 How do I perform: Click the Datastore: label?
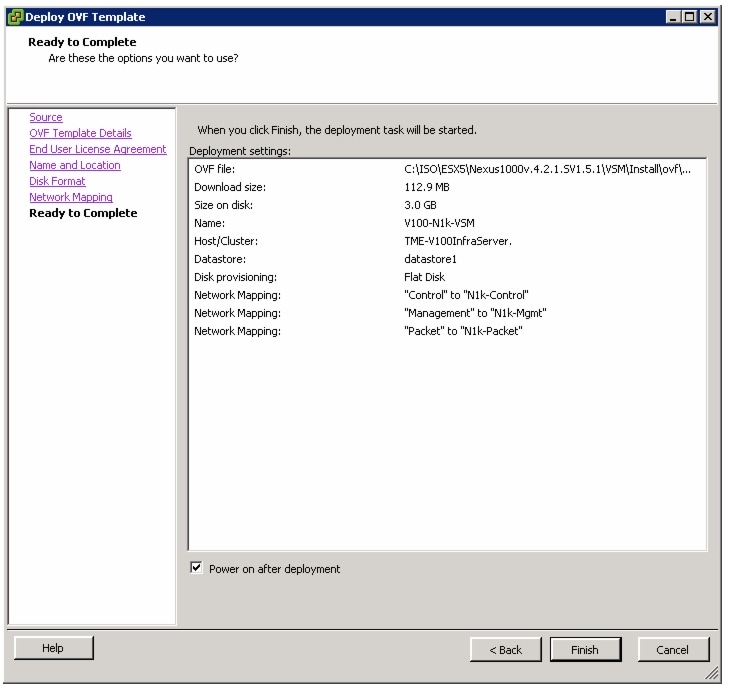point(220,259)
